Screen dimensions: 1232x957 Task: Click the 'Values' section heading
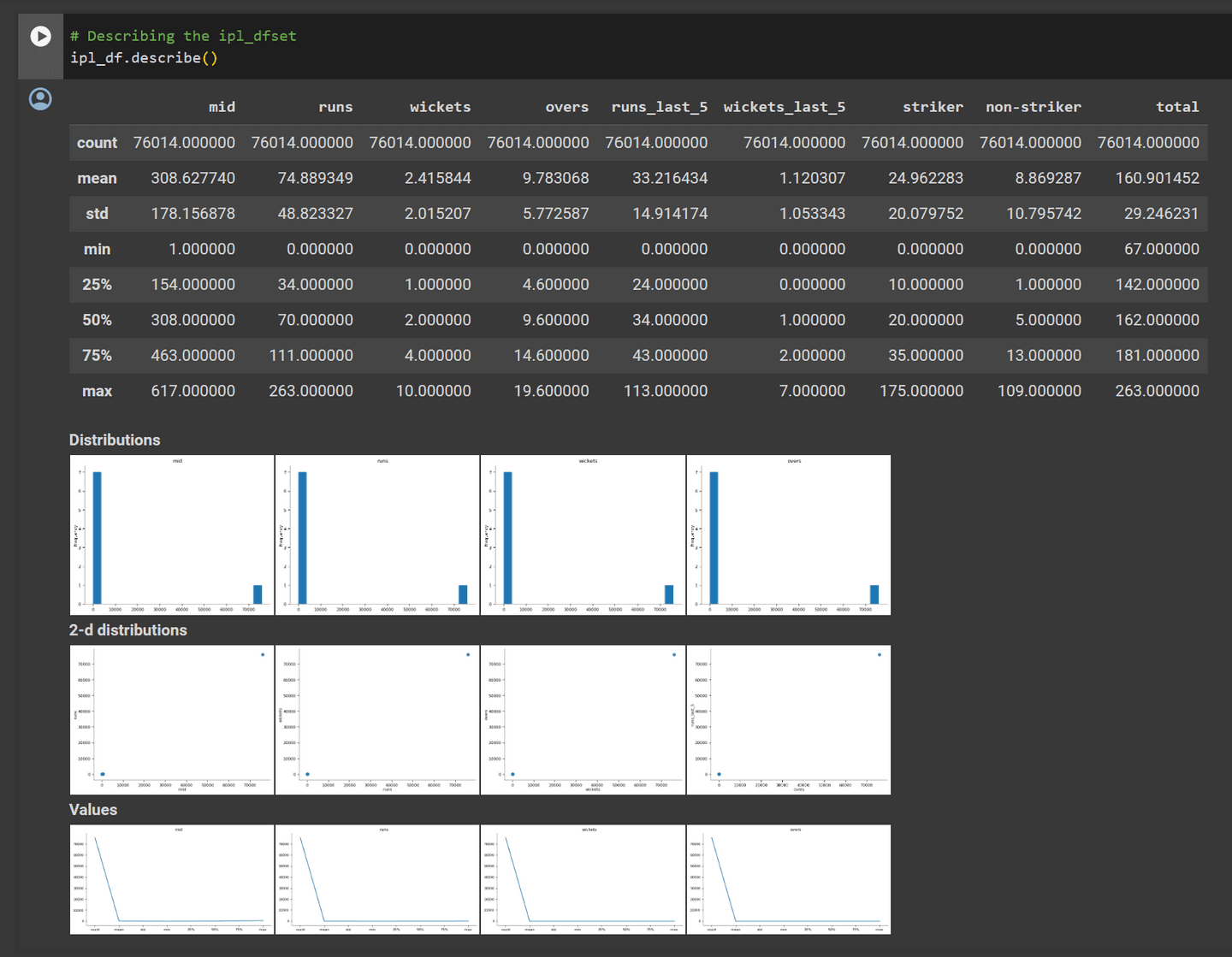[x=93, y=810]
